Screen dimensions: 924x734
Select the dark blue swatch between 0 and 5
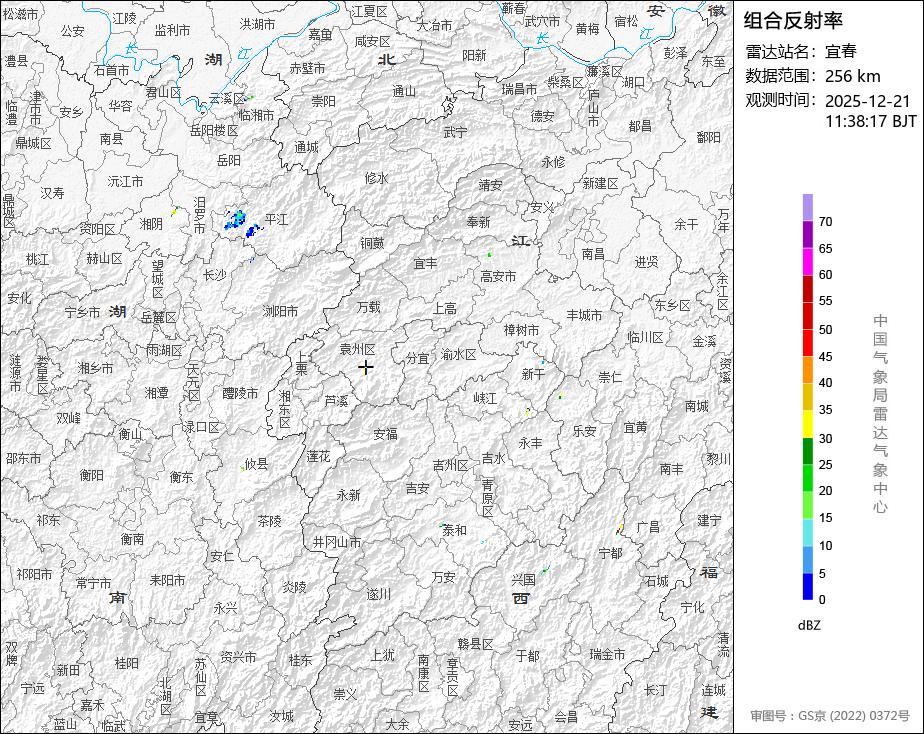tap(807, 587)
